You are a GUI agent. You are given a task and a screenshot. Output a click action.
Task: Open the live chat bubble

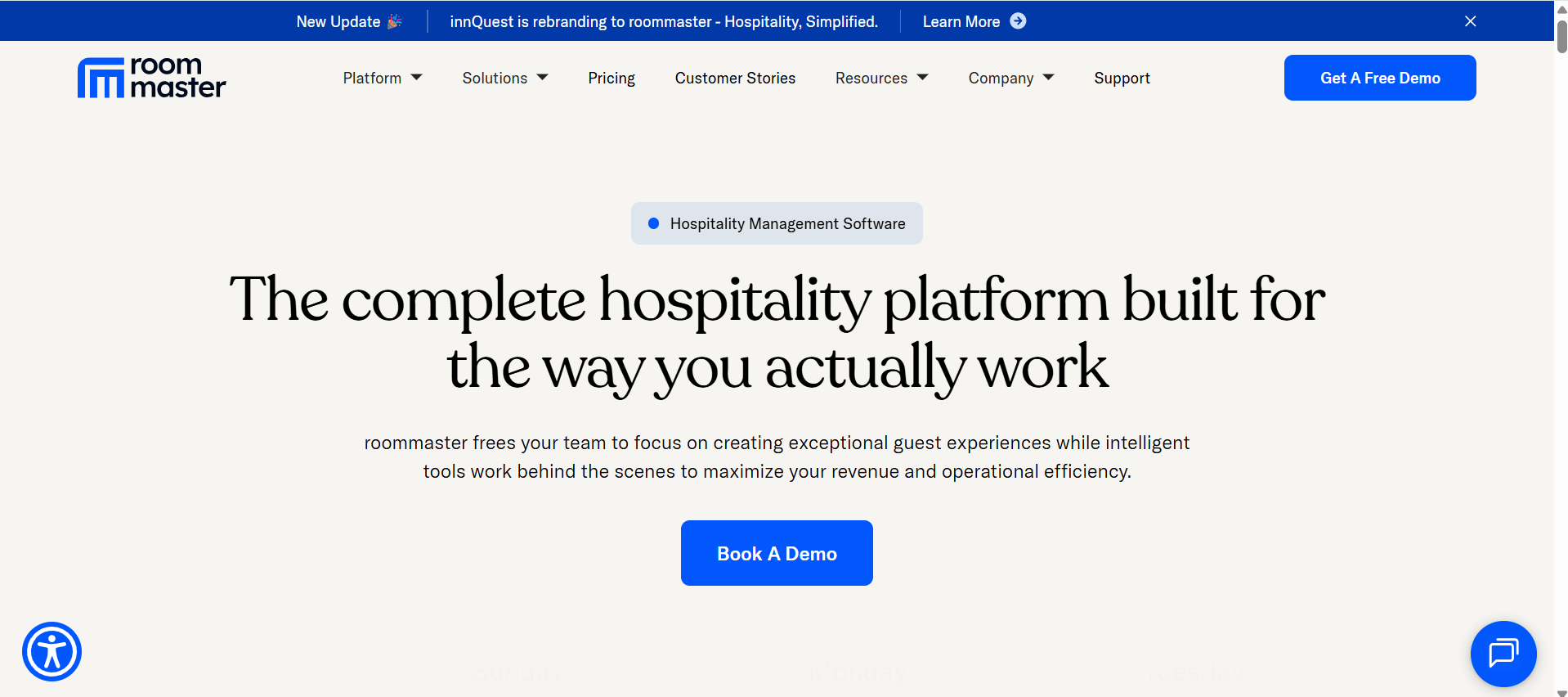[x=1503, y=654]
